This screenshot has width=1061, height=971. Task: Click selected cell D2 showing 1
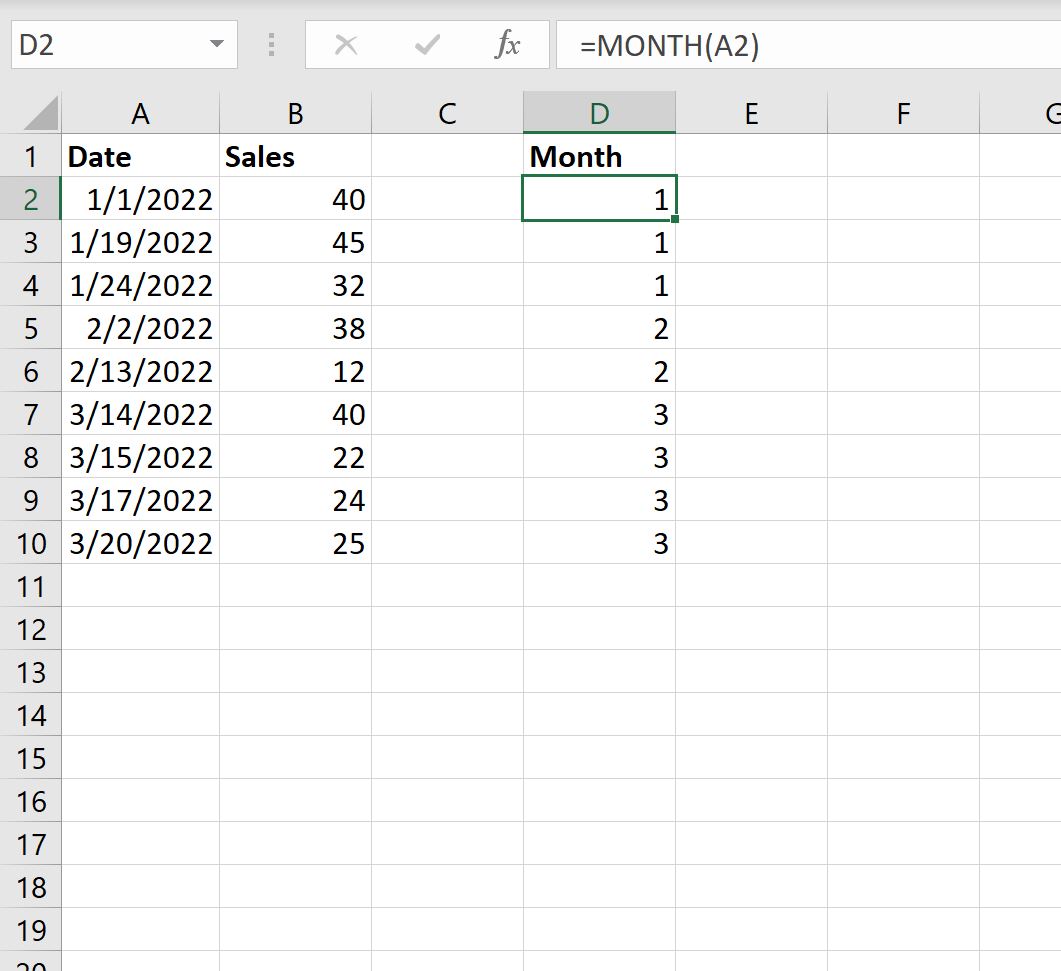(x=600, y=198)
